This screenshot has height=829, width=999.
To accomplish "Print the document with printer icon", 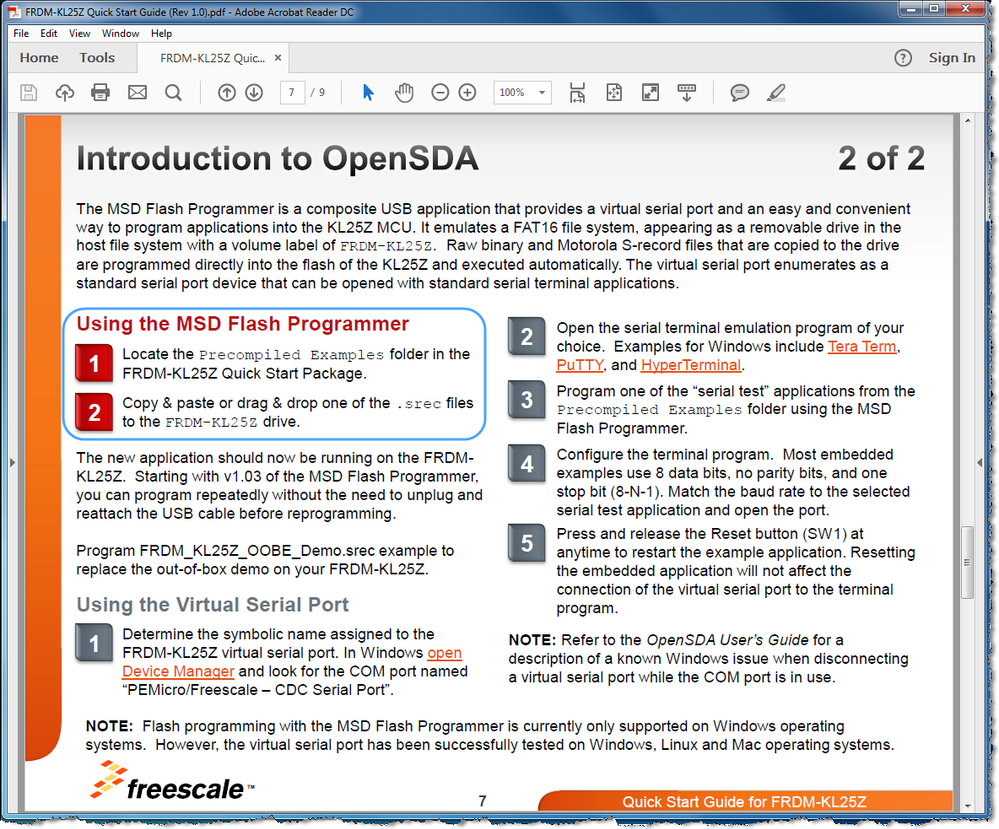I will 100,92.
